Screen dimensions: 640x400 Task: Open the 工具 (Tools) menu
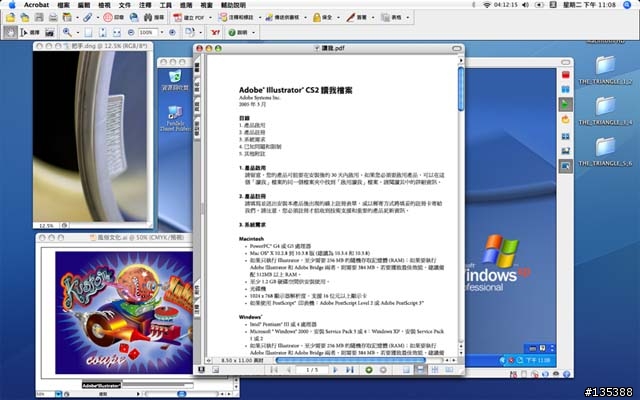[x=165, y=5]
